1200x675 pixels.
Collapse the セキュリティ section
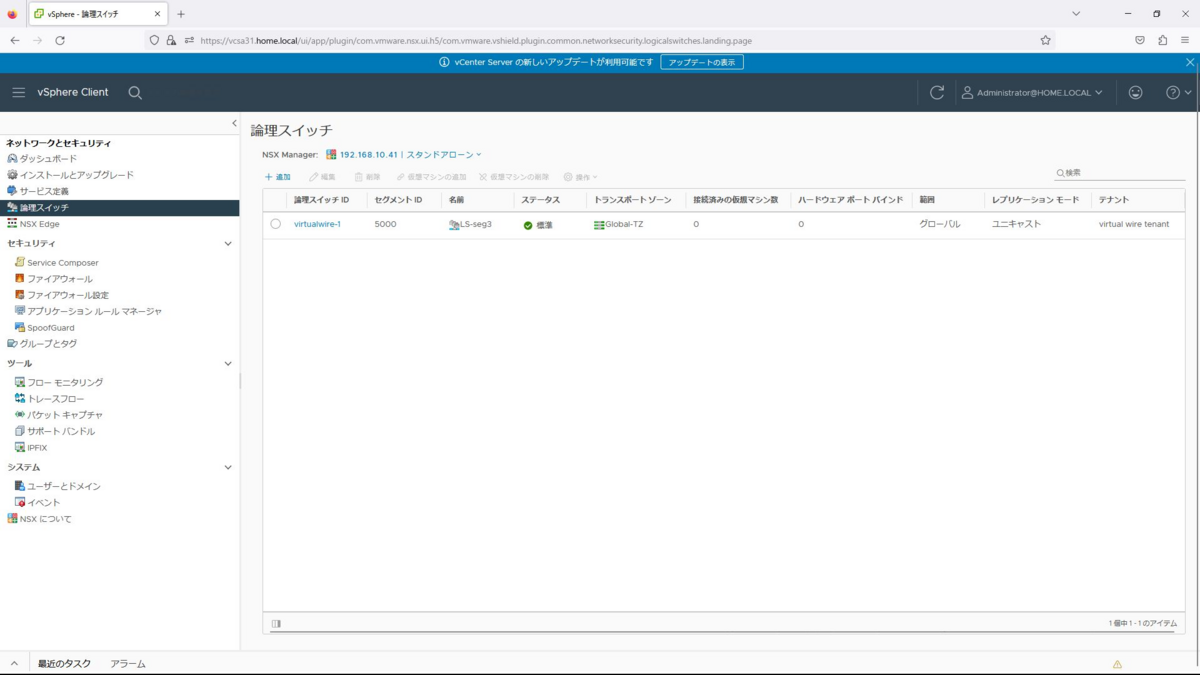228,243
